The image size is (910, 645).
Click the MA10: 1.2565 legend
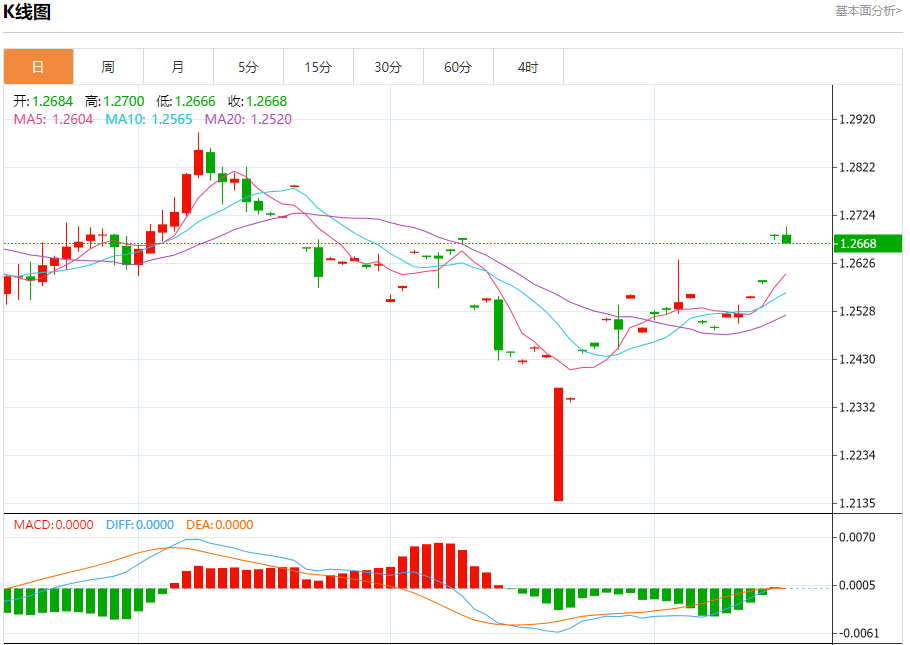pos(149,119)
